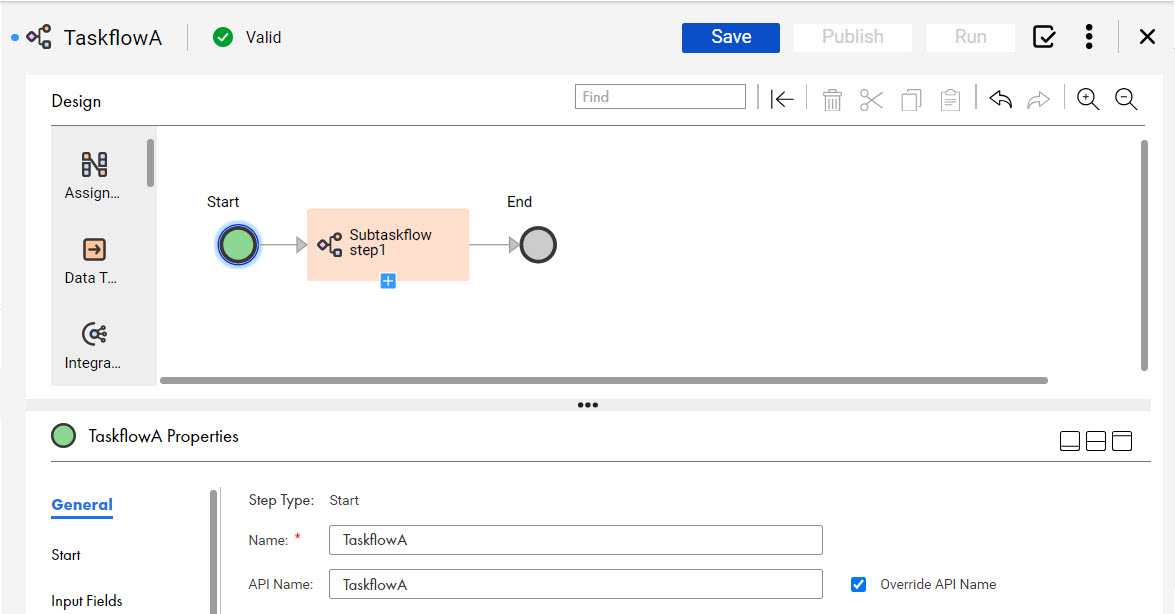The height and width of the screenshot is (614, 1175).
Task: Click the Copy icon in design toolbar
Action: click(x=911, y=100)
